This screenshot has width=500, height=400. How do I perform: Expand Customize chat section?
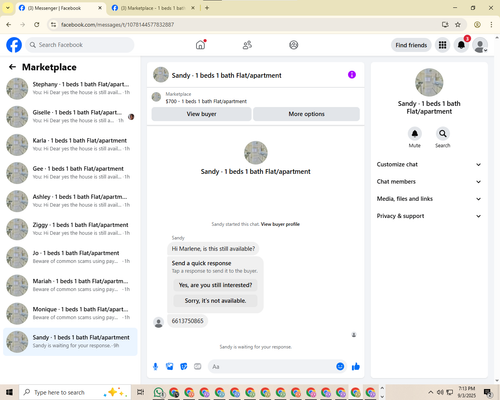(429, 164)
